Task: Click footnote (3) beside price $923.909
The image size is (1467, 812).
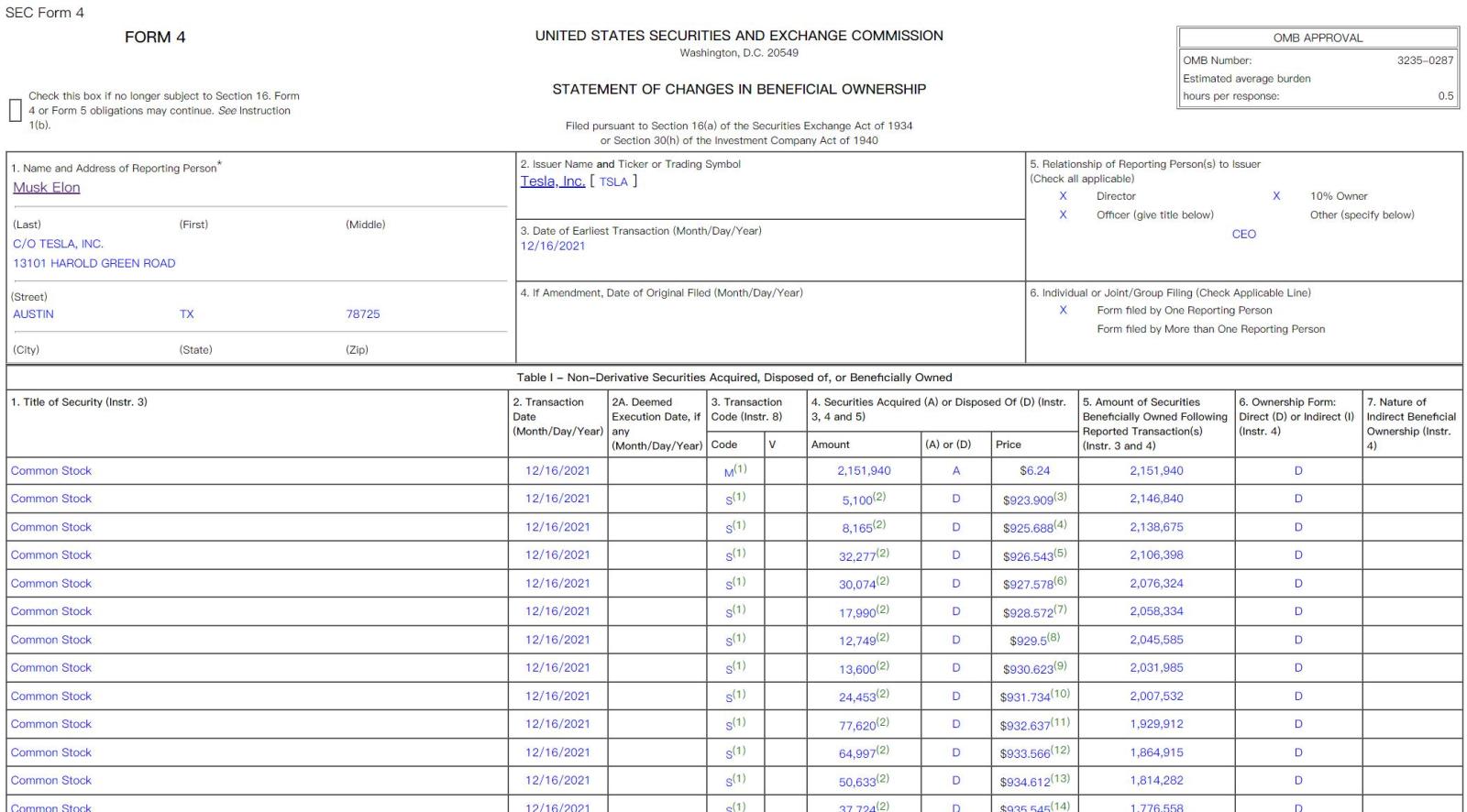Action: 1061,497
